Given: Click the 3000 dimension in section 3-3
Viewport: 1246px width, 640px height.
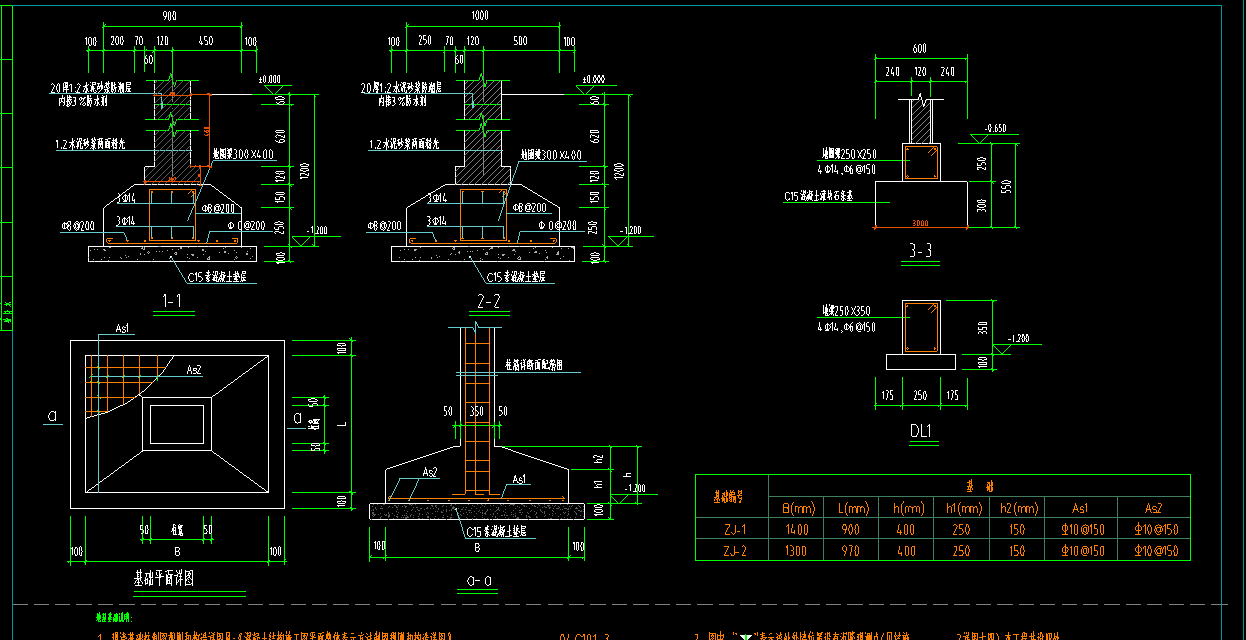Looking at the screenshot, I should click(920, 224).
